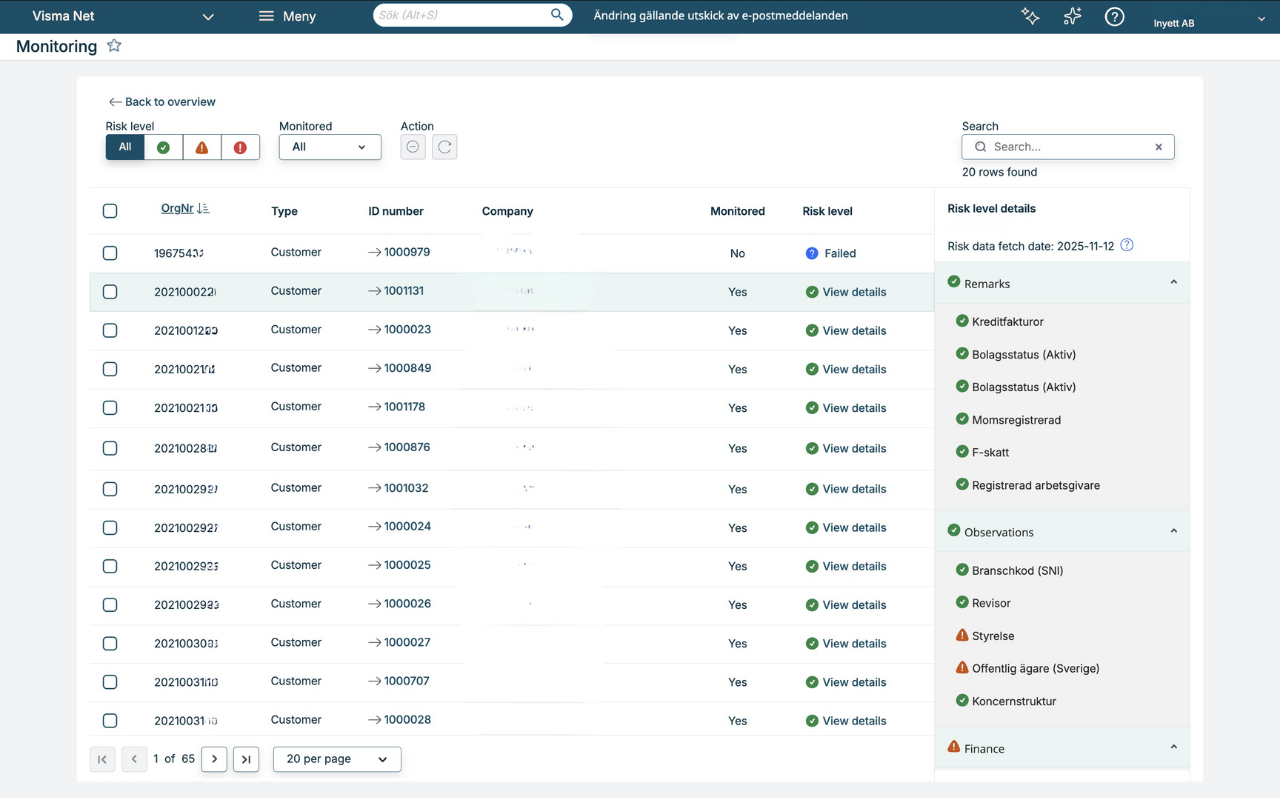Check the row for ID 1000979

click(x=110, y=253)
